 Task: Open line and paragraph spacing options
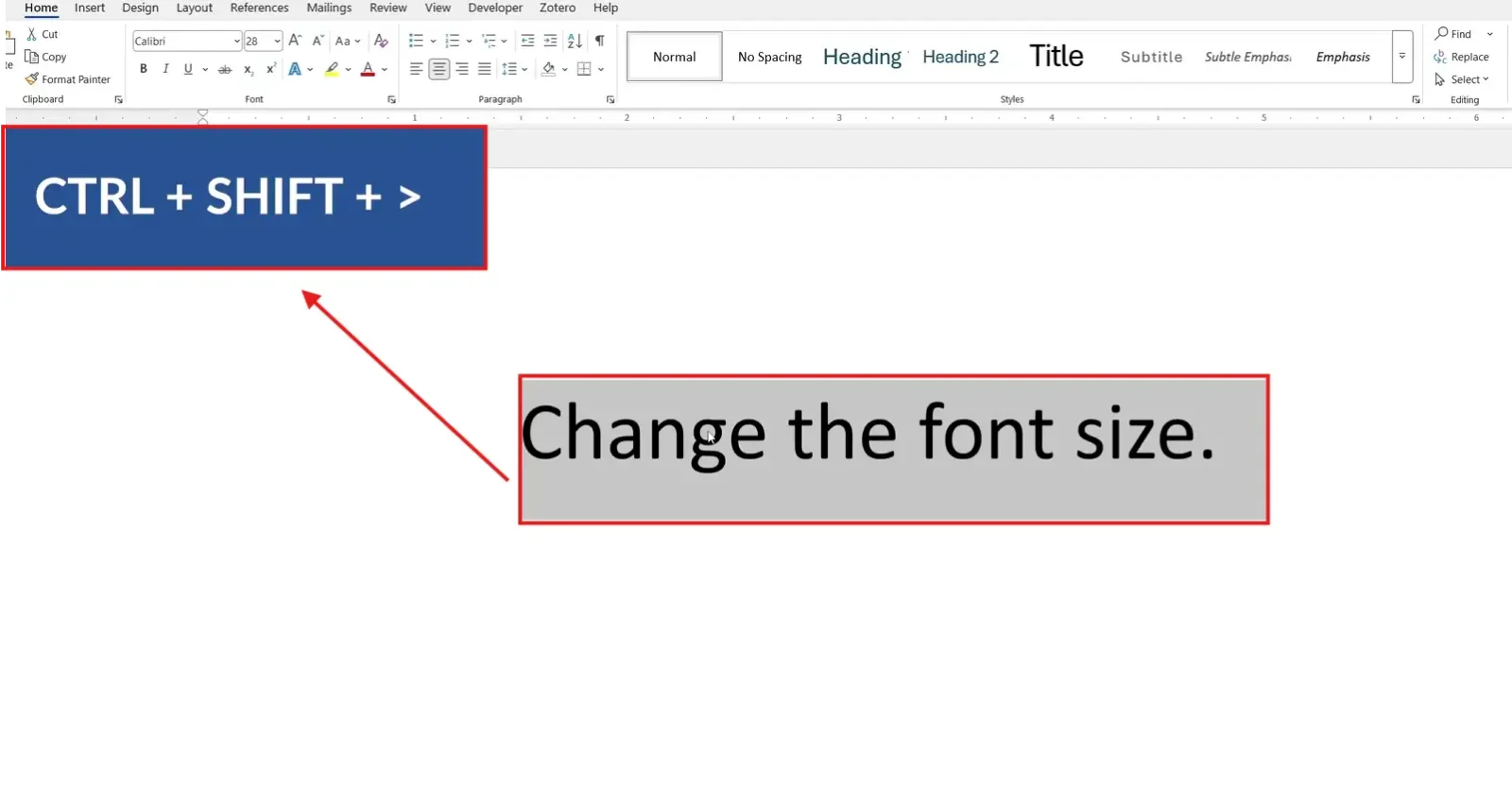click(x=514, y=69)
